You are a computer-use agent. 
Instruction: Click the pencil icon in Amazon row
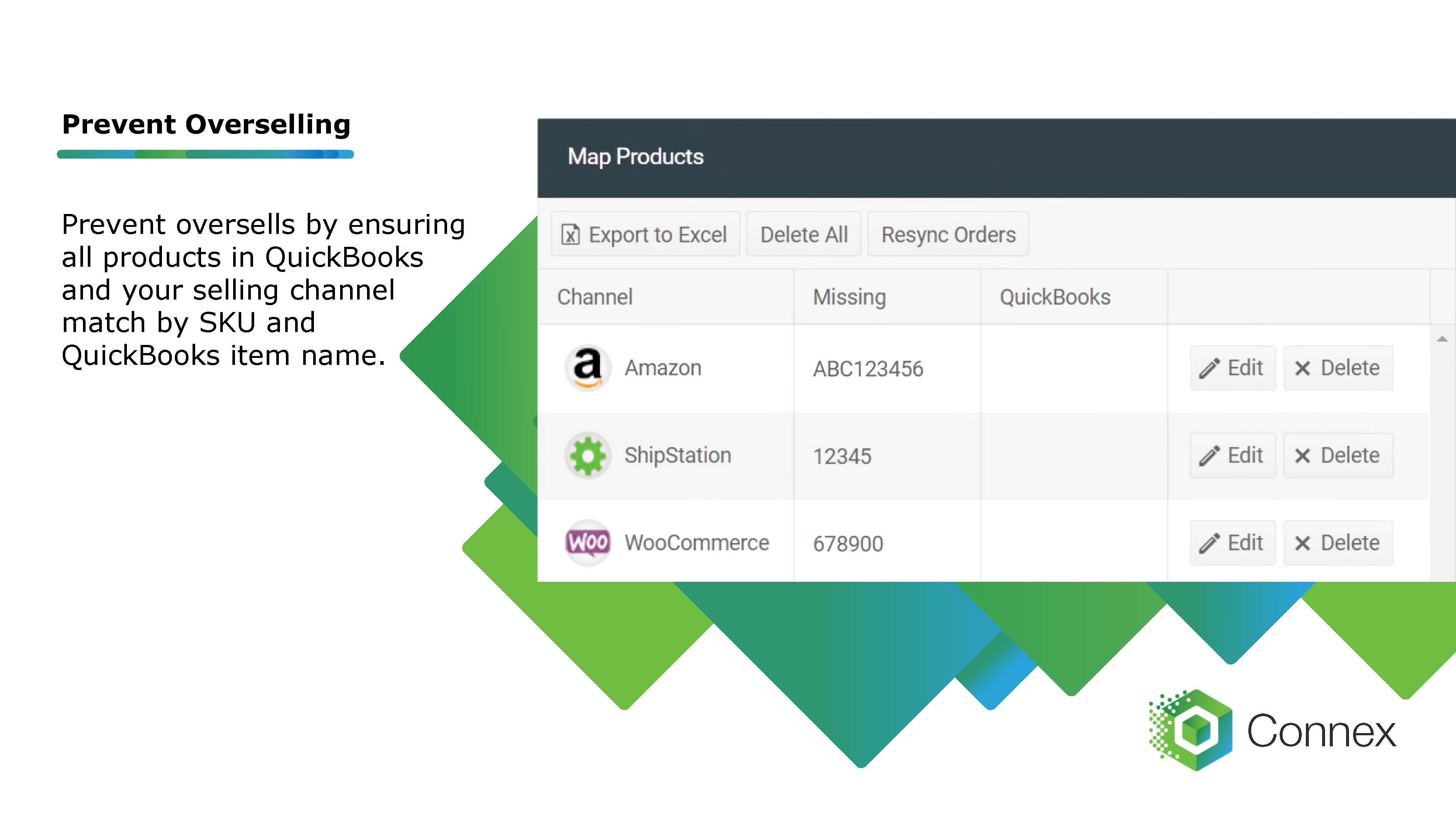coord(1208,368)
